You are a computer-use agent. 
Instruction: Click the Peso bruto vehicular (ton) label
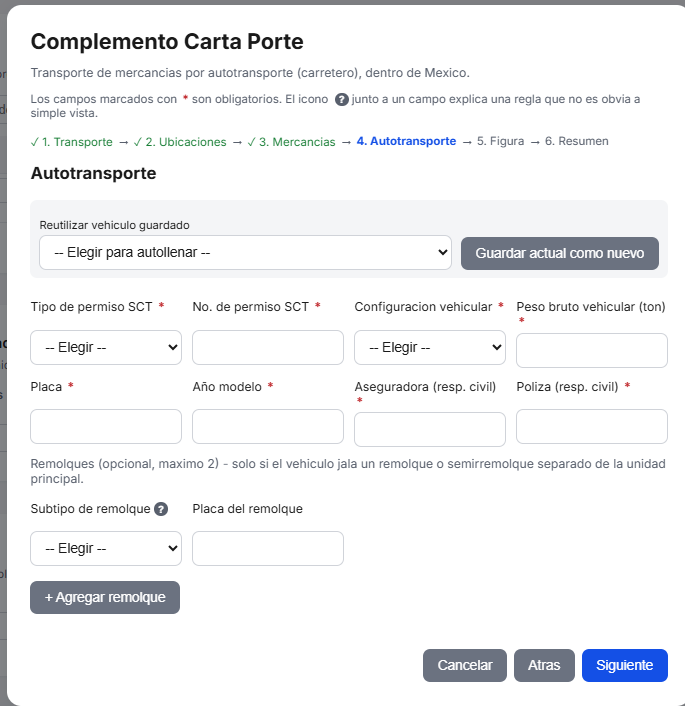(x=590, y=307)
